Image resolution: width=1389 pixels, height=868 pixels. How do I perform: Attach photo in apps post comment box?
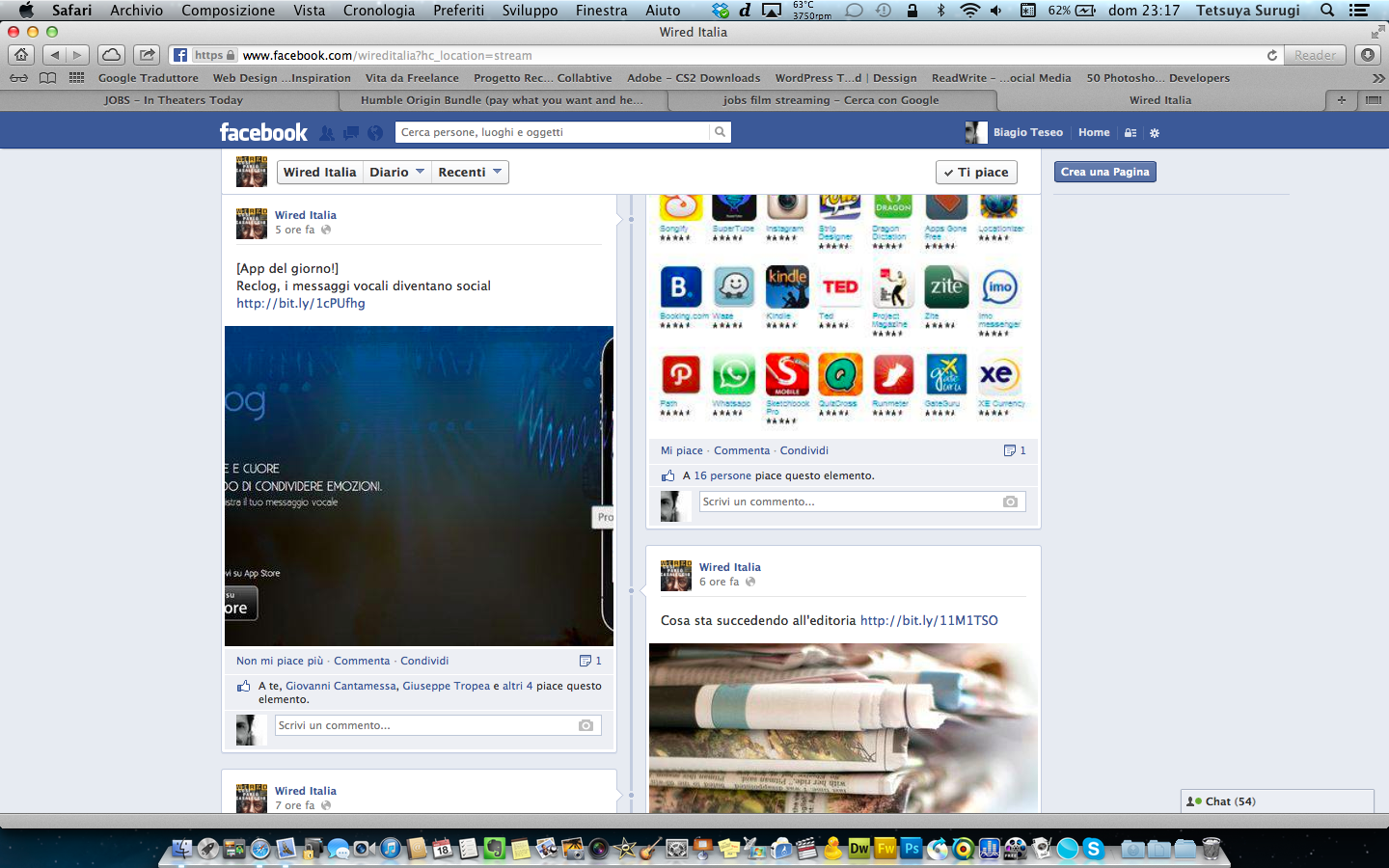tap(1010, 502)
